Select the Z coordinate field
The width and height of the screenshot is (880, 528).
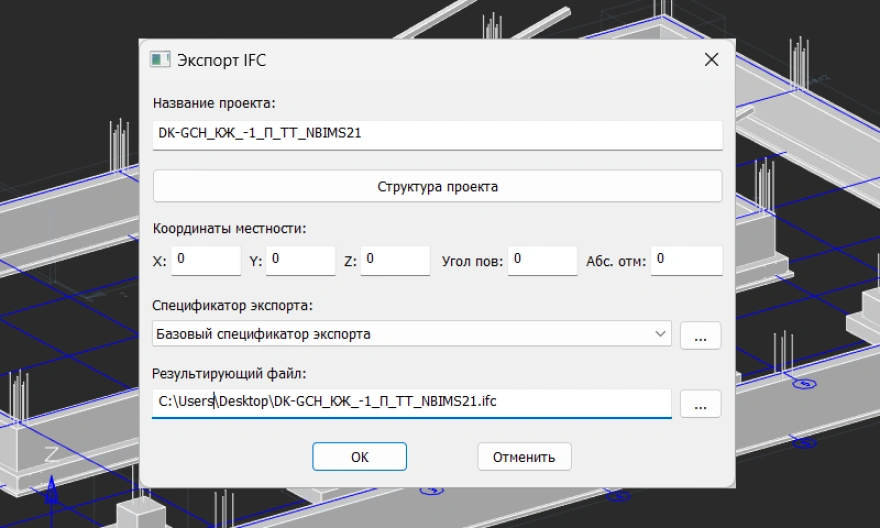coord(395,260)
